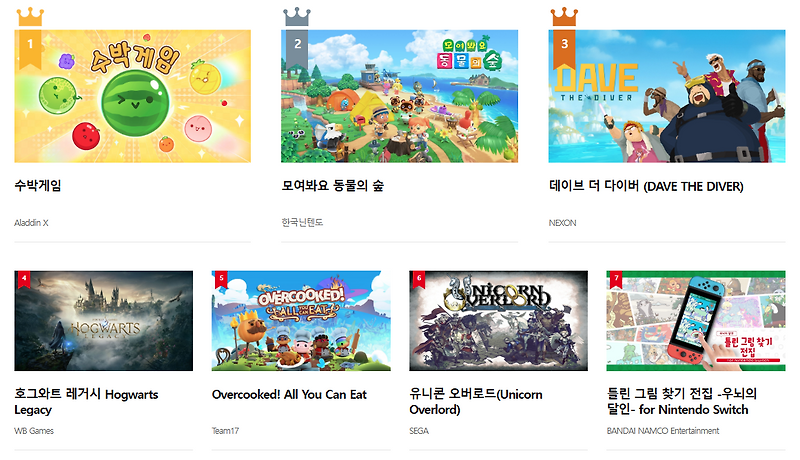Open the Dave the Diver banner image

(x=667, y=96)
